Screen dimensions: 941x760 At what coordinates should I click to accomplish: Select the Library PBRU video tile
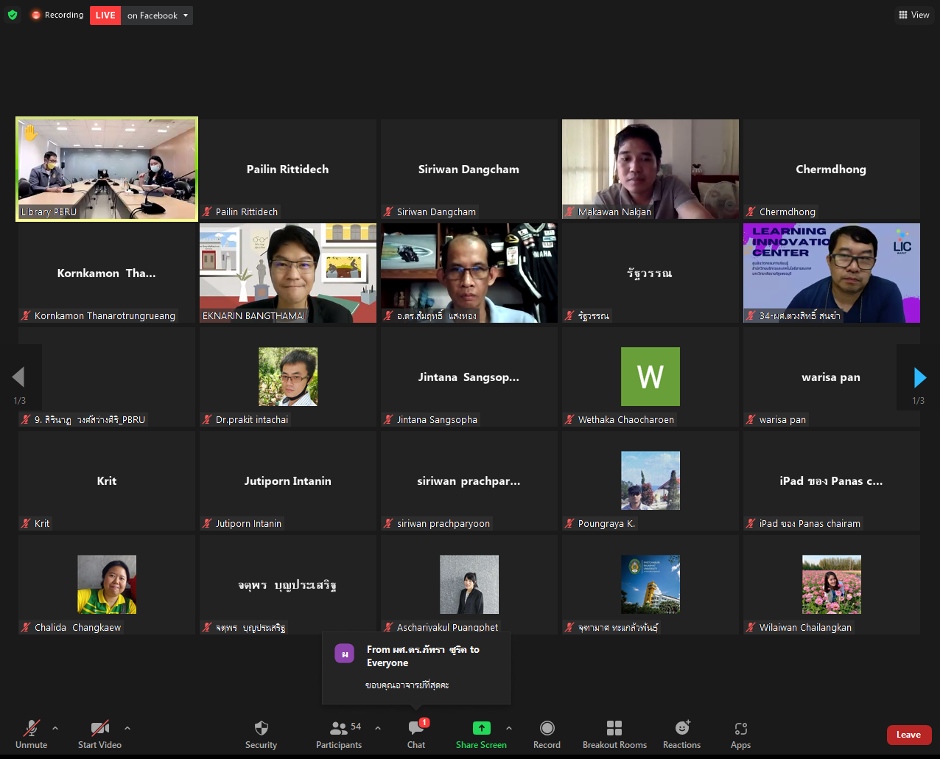coord(107,168)
